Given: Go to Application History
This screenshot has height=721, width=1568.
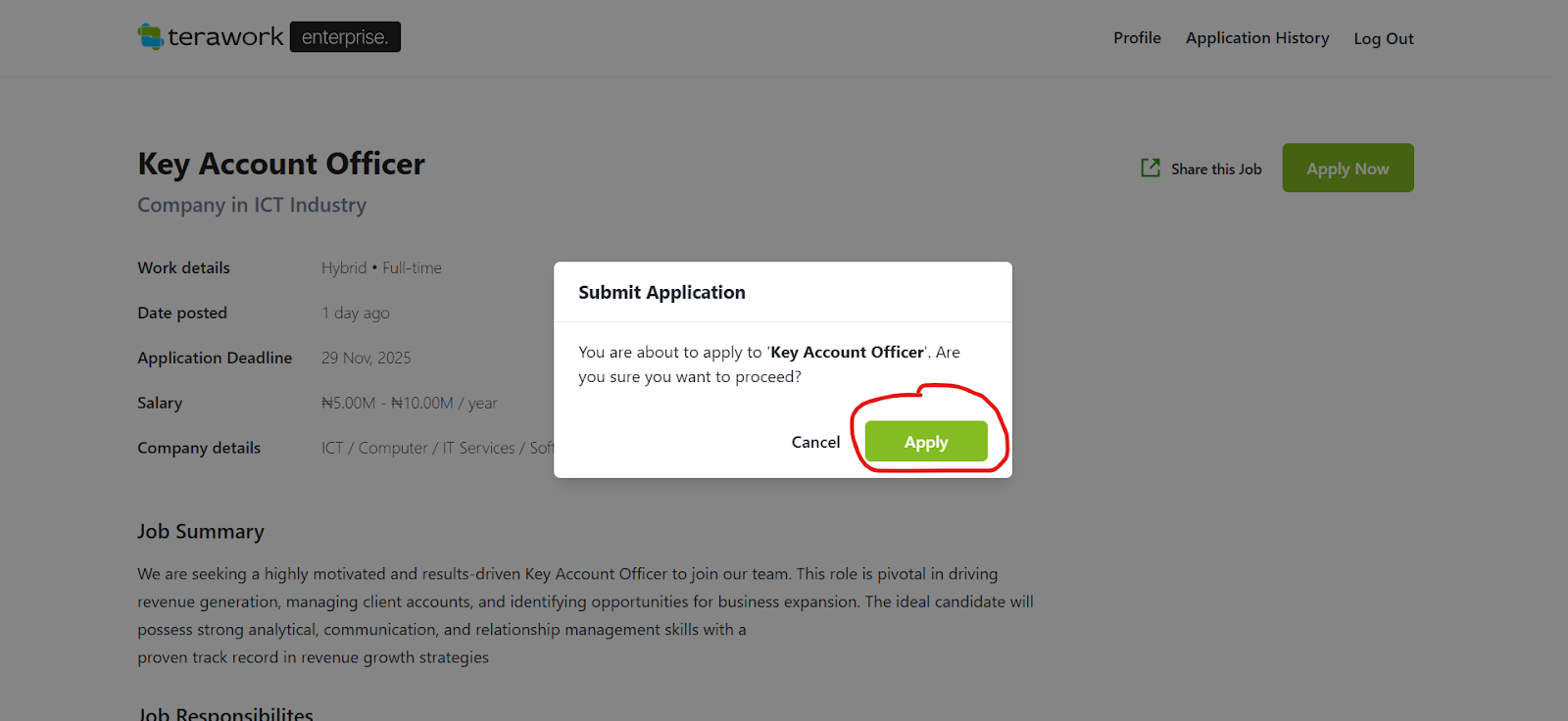Looking at the screenshot, I should click(x=1257, y=38).
